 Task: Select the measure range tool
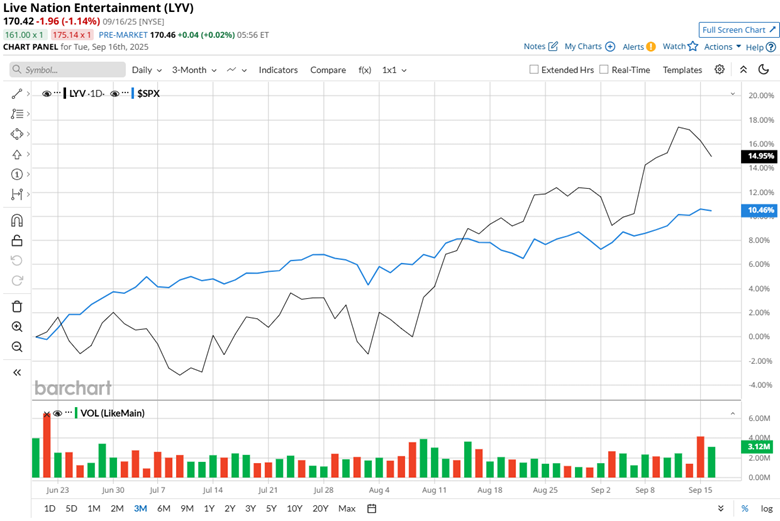16,194
